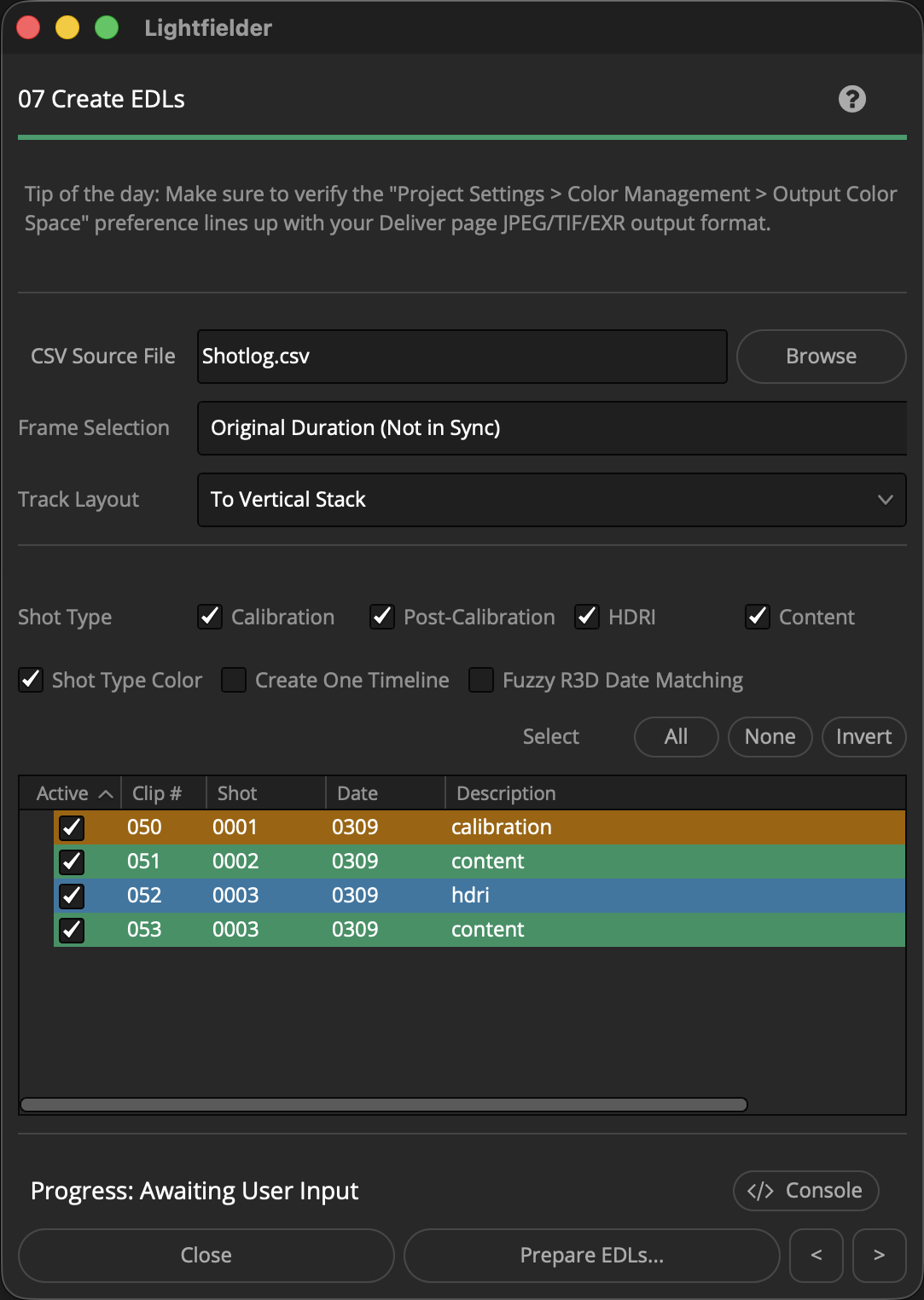The image size is (924, 1300).
Task: Sort by the Shot column header
Action: (266, 793)
